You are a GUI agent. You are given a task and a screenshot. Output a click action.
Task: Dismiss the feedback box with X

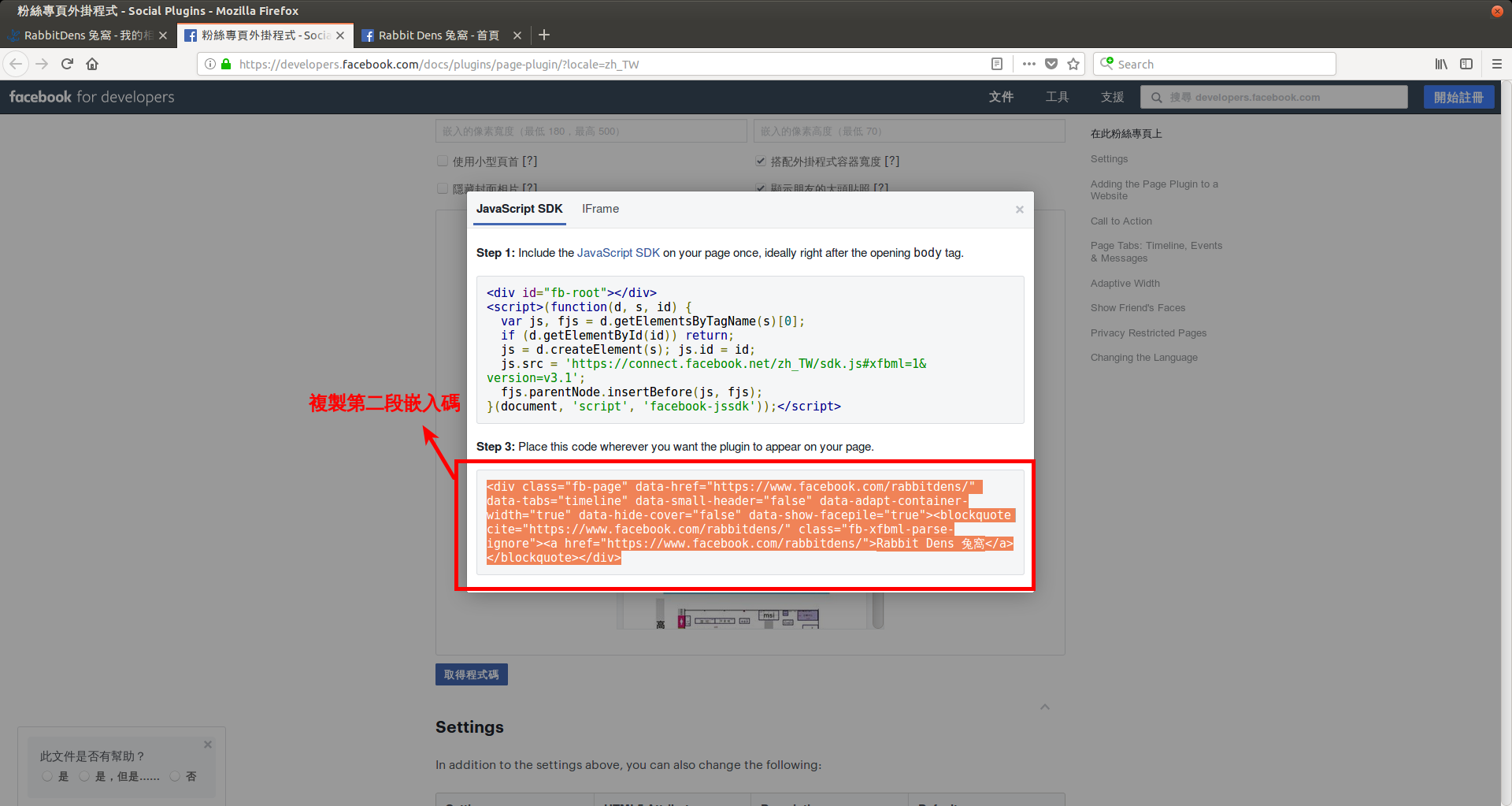(208, 745)
